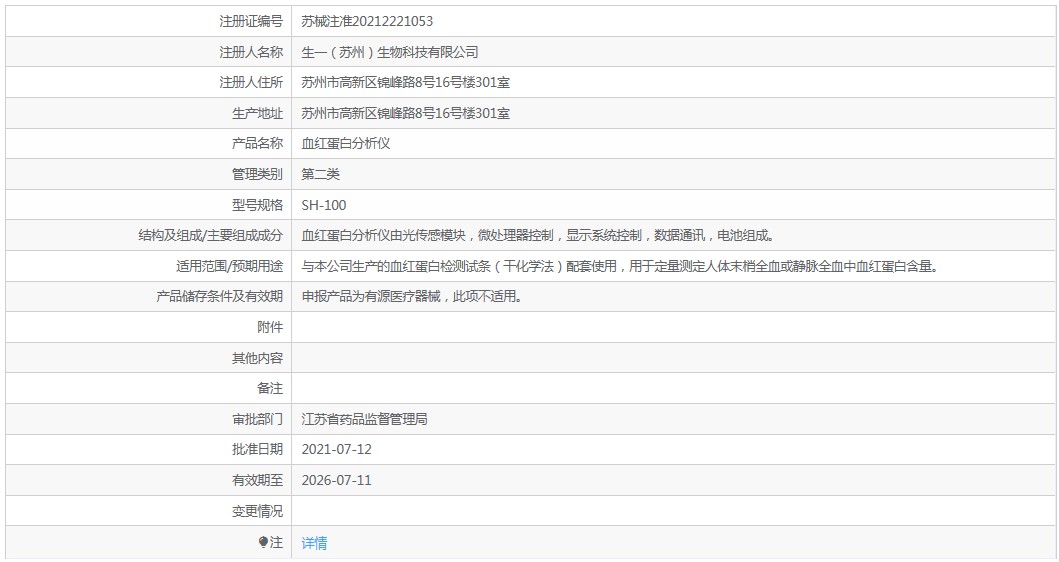Click the 注册证编号 label
Image resolution: width=1059 pixels, height=562 pixels.
tap(251, 21)
